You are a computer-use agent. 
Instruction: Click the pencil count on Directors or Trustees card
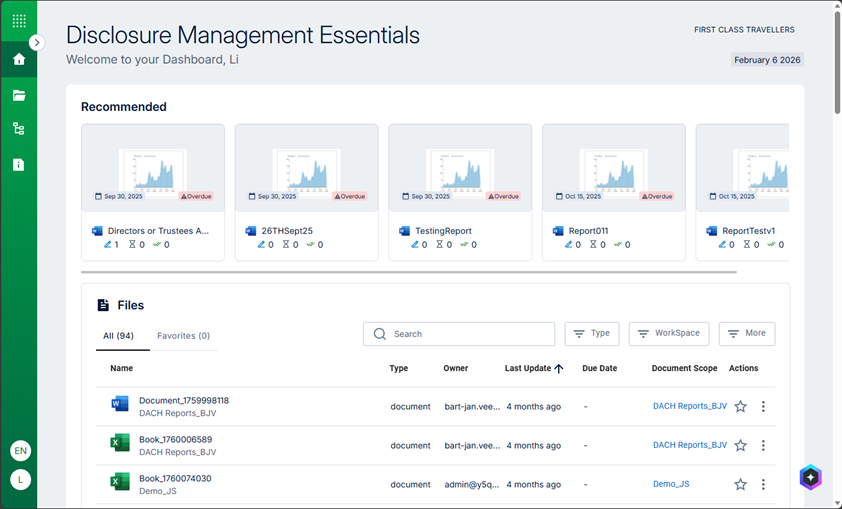pos(112,245)
